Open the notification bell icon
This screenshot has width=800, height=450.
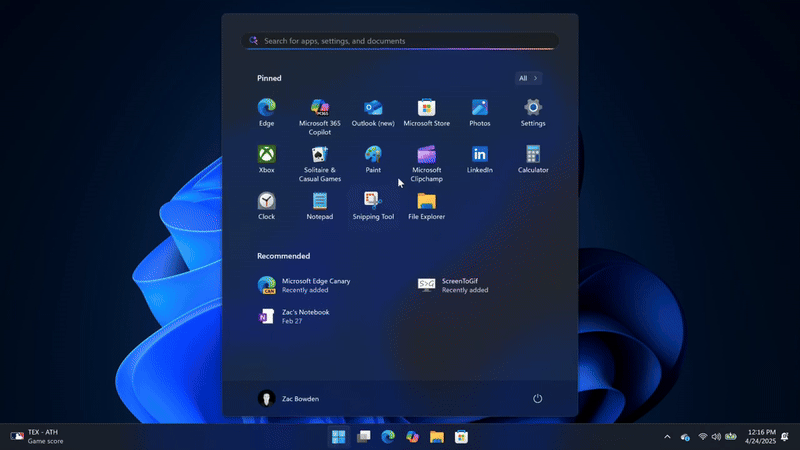pos(785,437)
